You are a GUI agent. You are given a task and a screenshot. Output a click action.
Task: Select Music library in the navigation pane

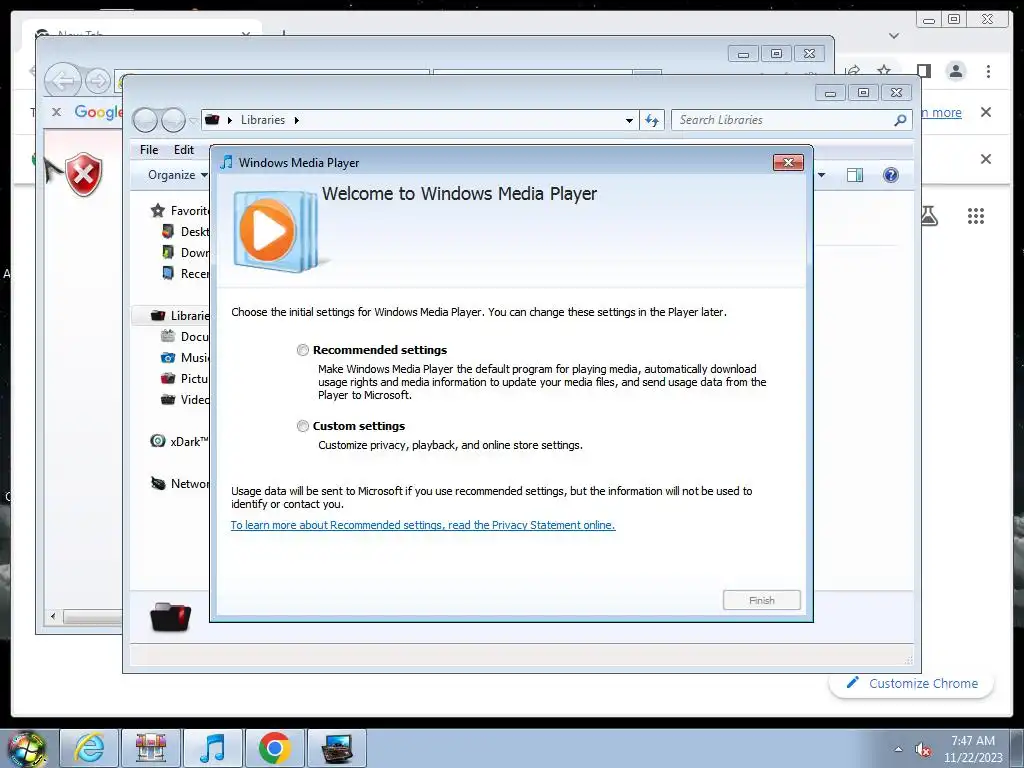point(185,357)
